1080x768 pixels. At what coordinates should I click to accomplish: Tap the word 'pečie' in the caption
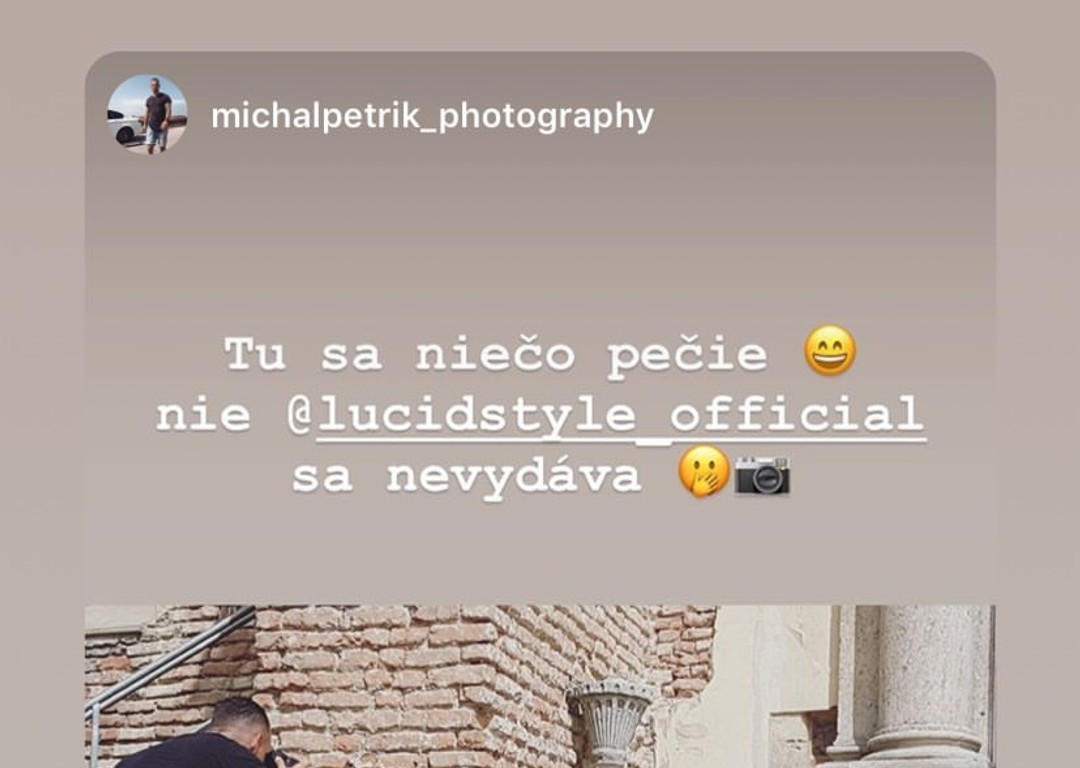tap(687, 356)
